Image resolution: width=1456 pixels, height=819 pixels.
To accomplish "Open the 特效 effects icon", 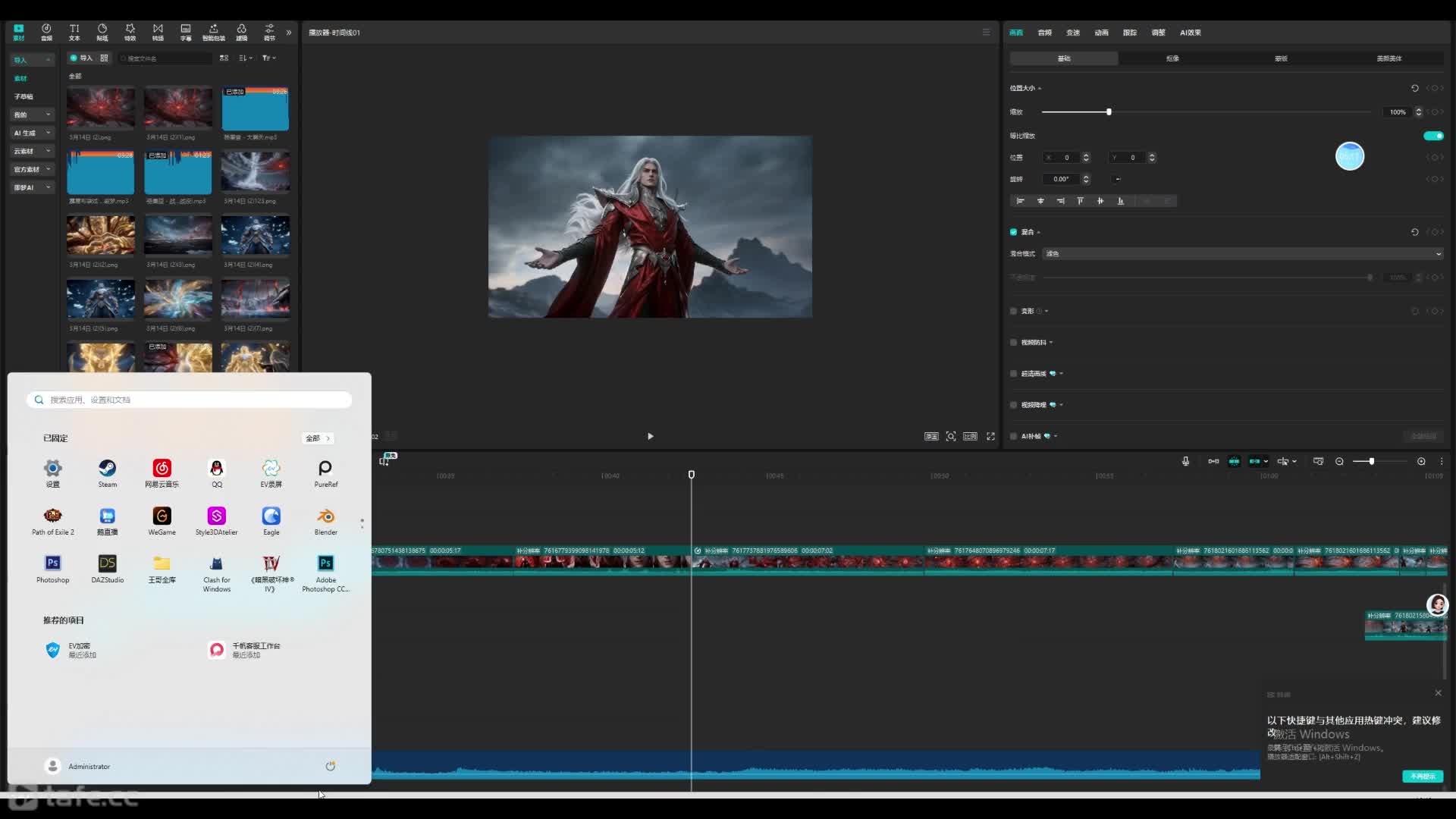I will click(130, 32).
